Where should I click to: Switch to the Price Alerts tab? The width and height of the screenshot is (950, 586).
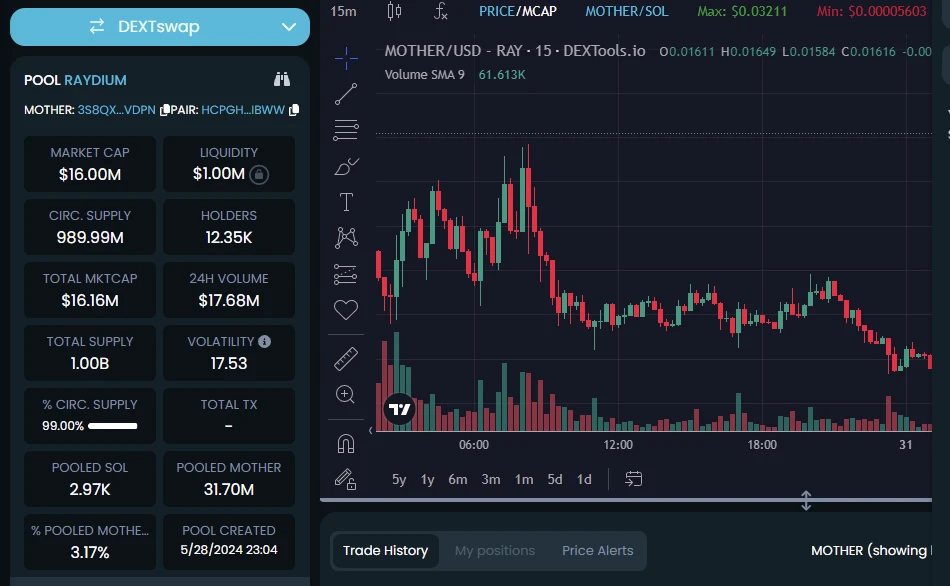[597, 550]
